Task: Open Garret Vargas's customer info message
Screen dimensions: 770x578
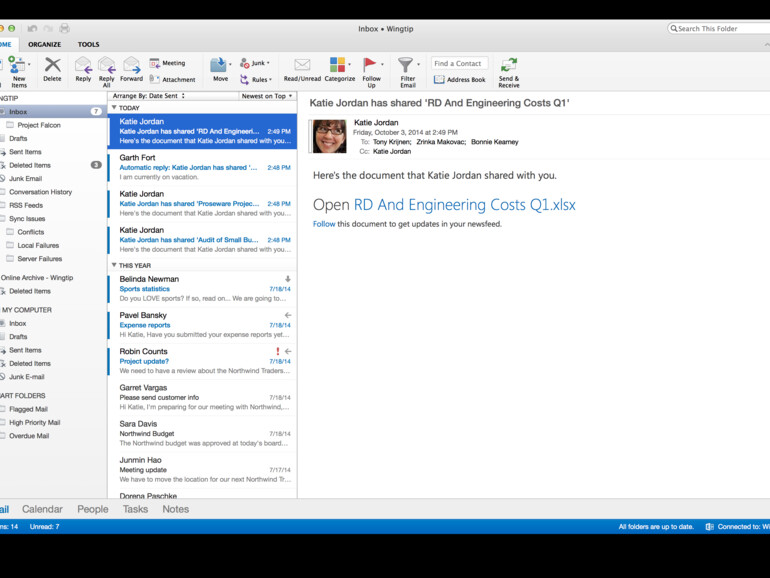Action: pyautogui.click(x=202, y=397)
